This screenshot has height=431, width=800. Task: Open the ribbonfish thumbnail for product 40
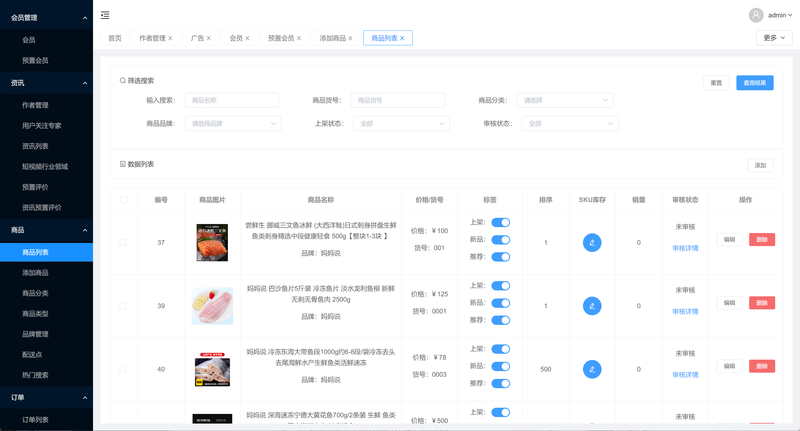pos(212,369)
